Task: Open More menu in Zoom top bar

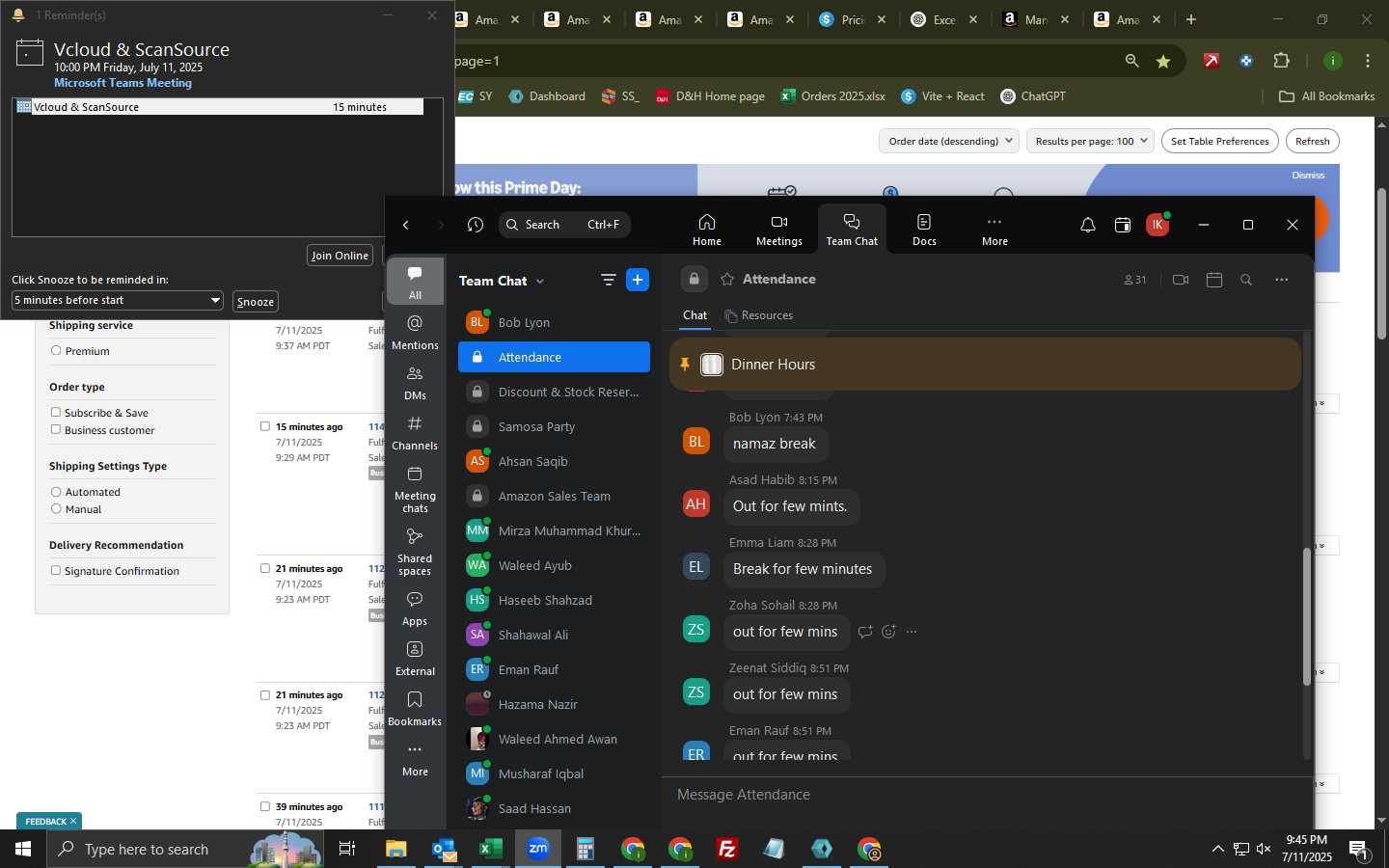Action: point(994,230)
